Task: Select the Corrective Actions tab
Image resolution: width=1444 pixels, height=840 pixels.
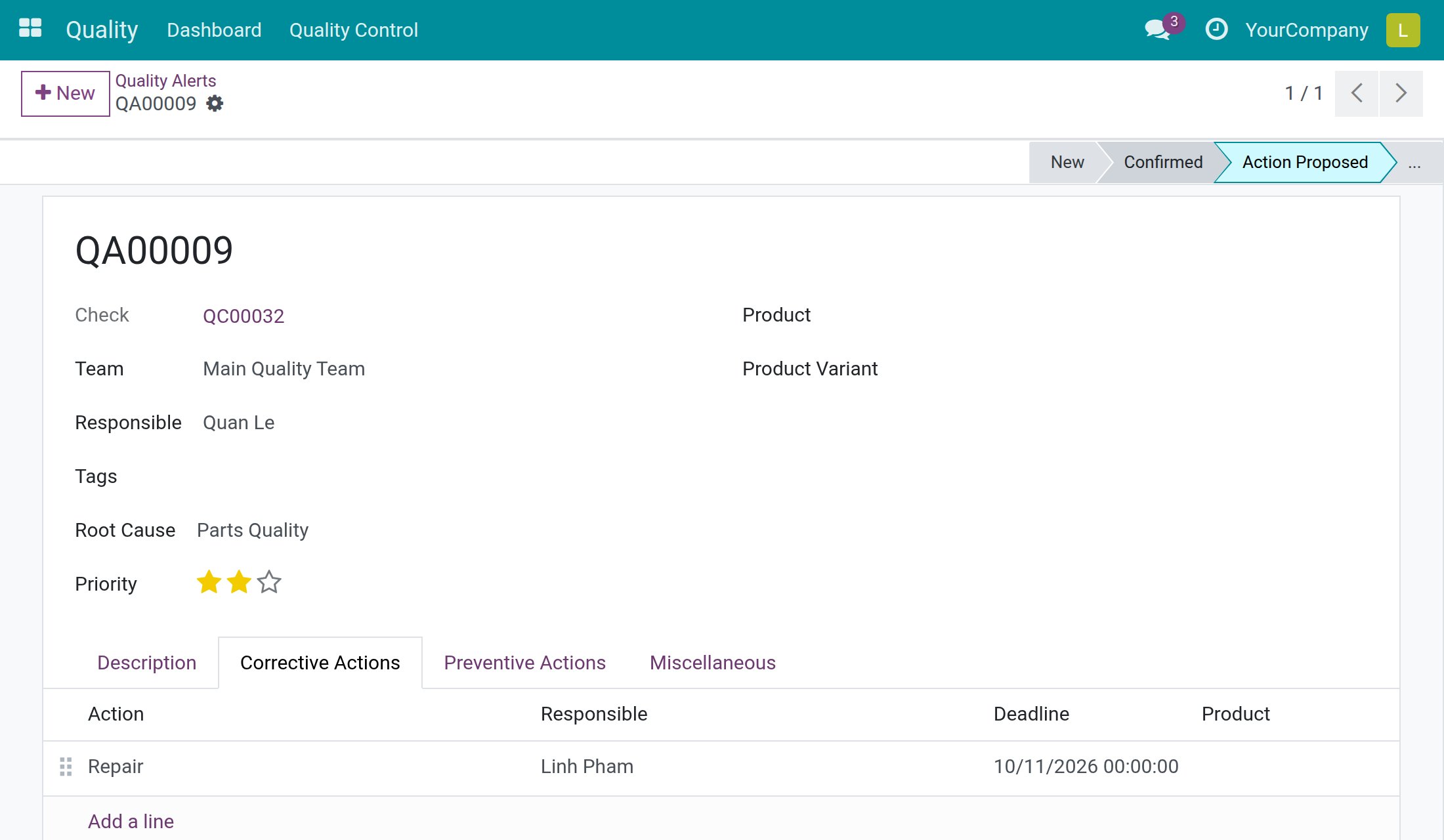Action: (x=320, y=663)
